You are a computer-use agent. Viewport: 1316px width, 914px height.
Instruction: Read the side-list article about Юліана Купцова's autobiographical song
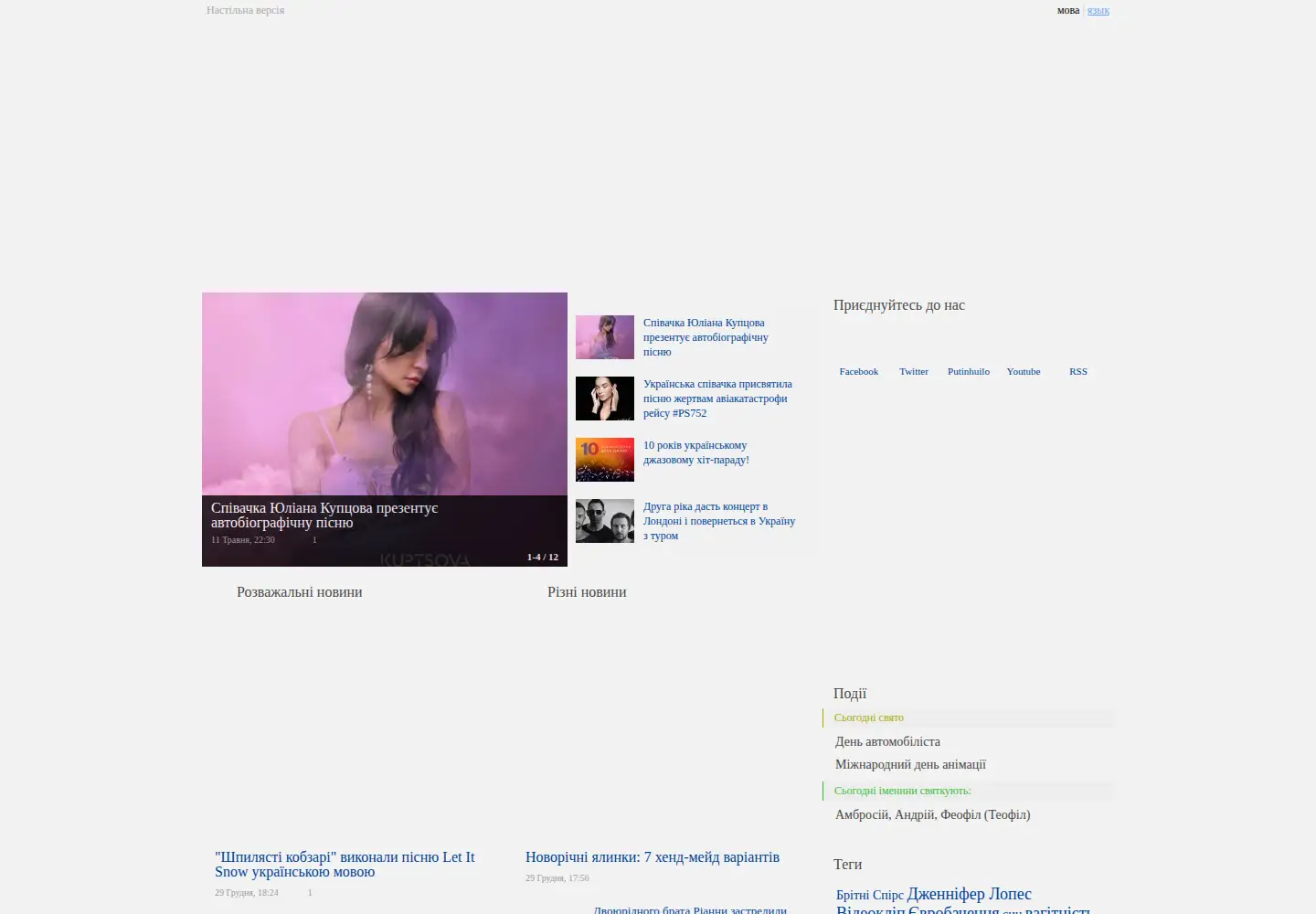706,337
